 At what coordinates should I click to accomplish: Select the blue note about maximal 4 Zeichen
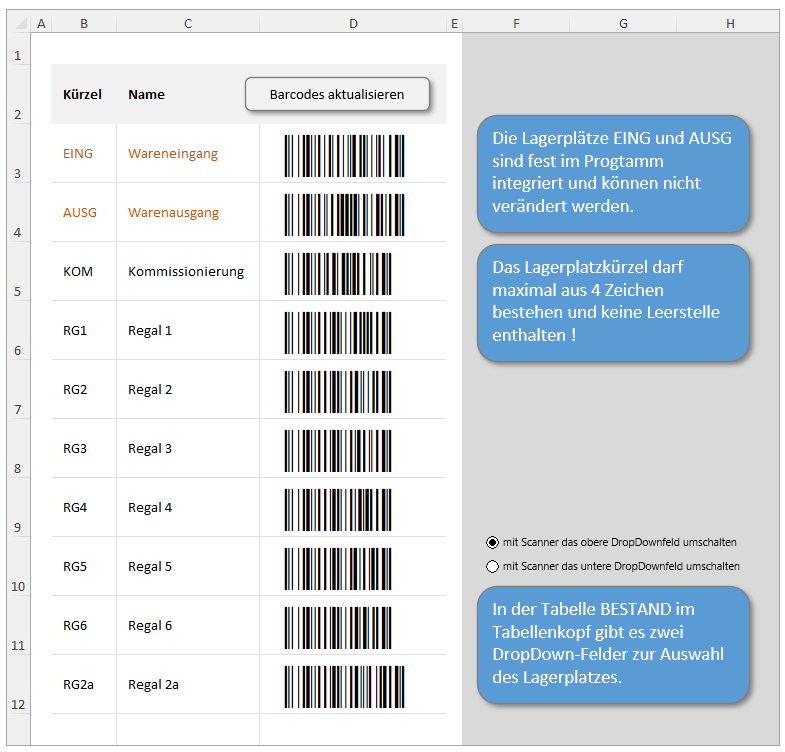pyautogui.click(x=612, y=302)
